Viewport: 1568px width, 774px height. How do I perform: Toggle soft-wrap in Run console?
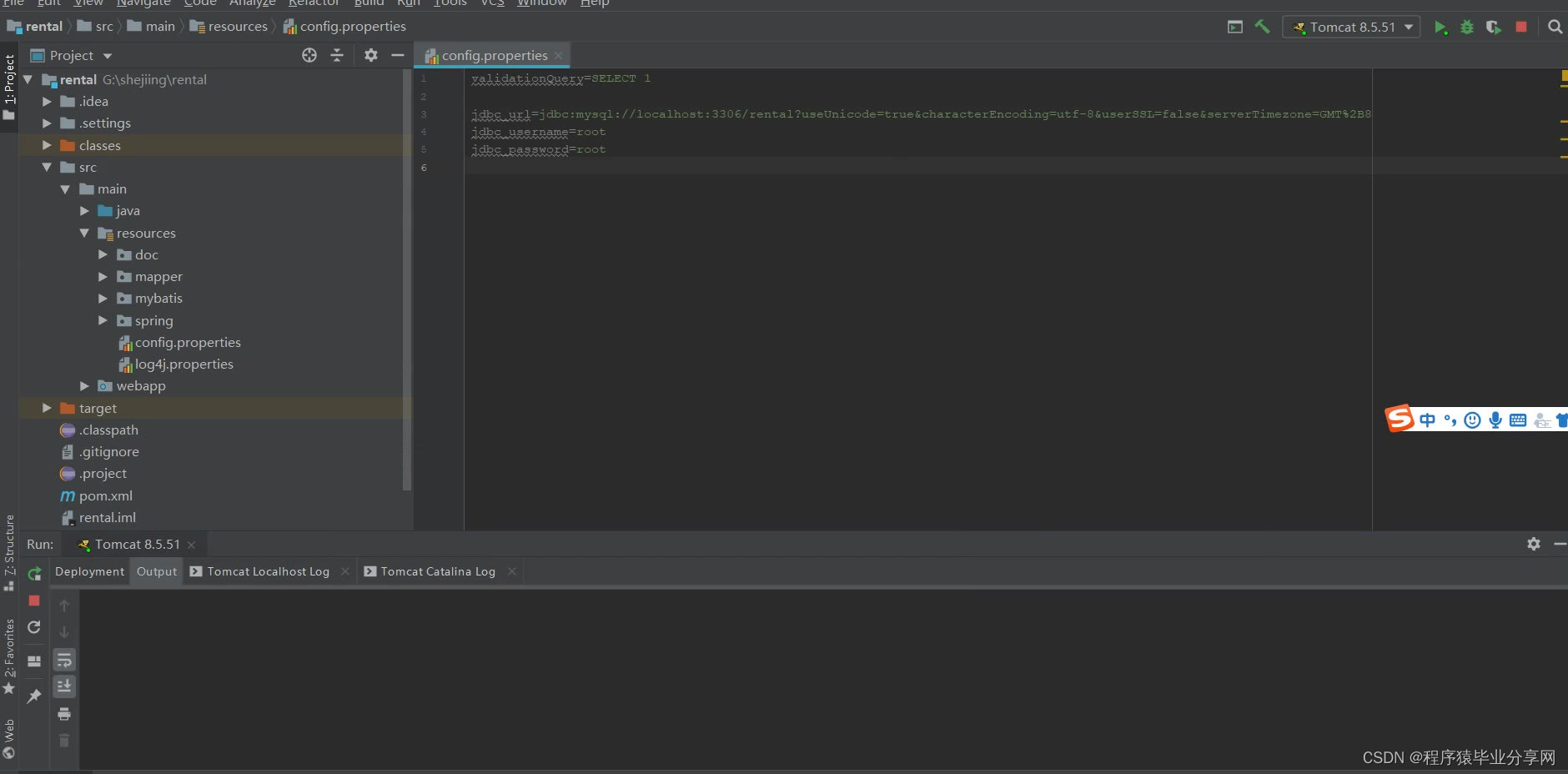point(64,661)
